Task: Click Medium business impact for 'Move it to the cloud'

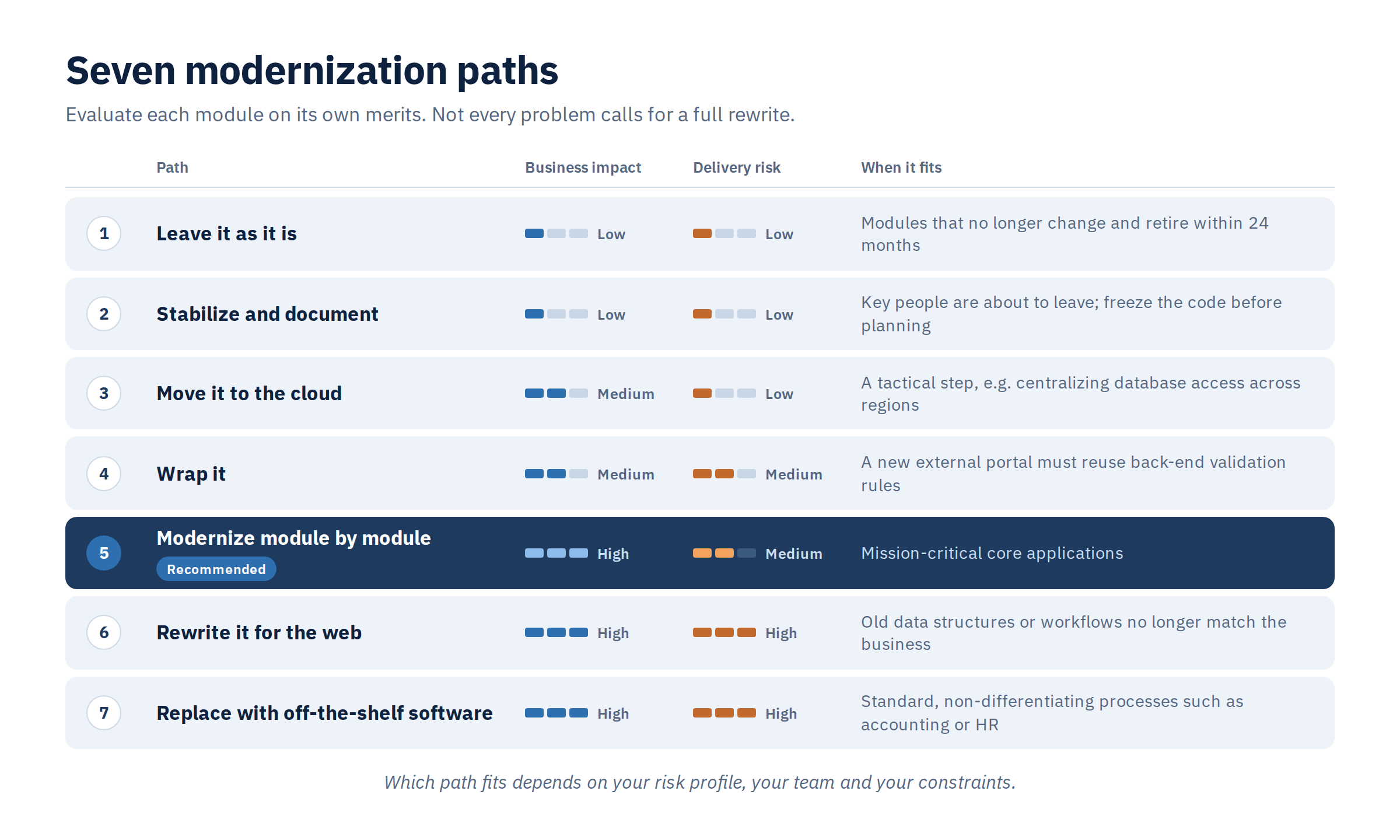Action: coord(626,394)
